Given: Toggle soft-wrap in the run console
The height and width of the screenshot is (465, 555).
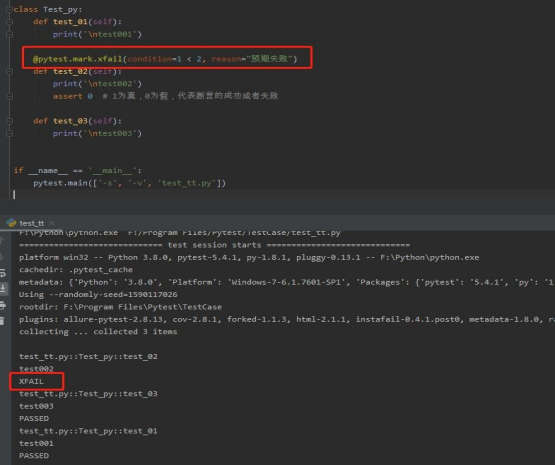Looking at the screenshot, I should click(x=2, y=273).
